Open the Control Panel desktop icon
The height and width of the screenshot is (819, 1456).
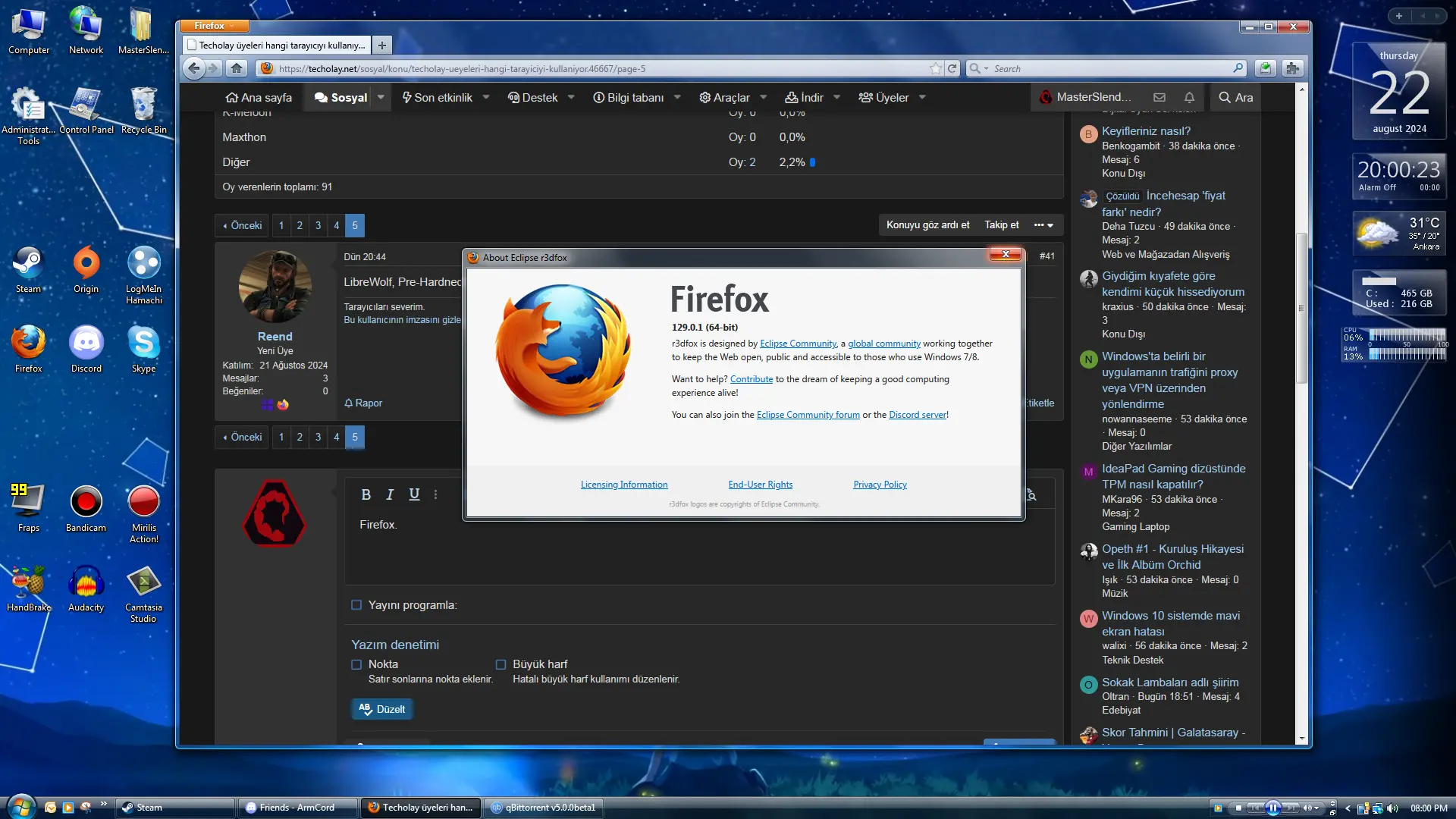tap(86, 111)
